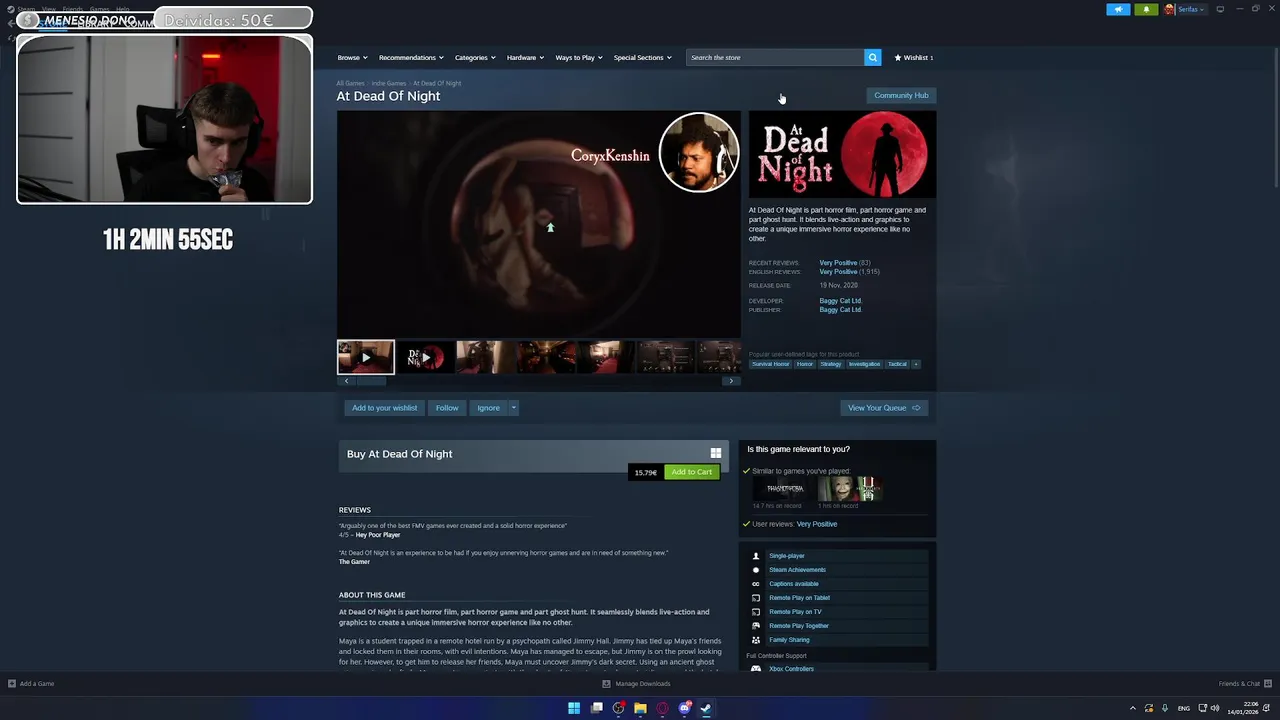Open the Browse dropdown menu
Viewport: 1280px width, 720px height.
pos(352,58)
